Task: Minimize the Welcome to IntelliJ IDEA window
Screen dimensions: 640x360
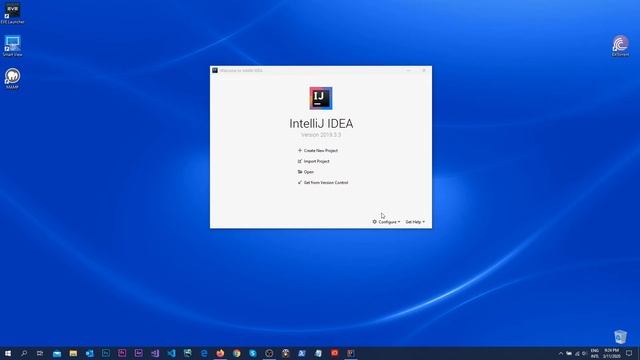Action: click(x=409, y=70)
